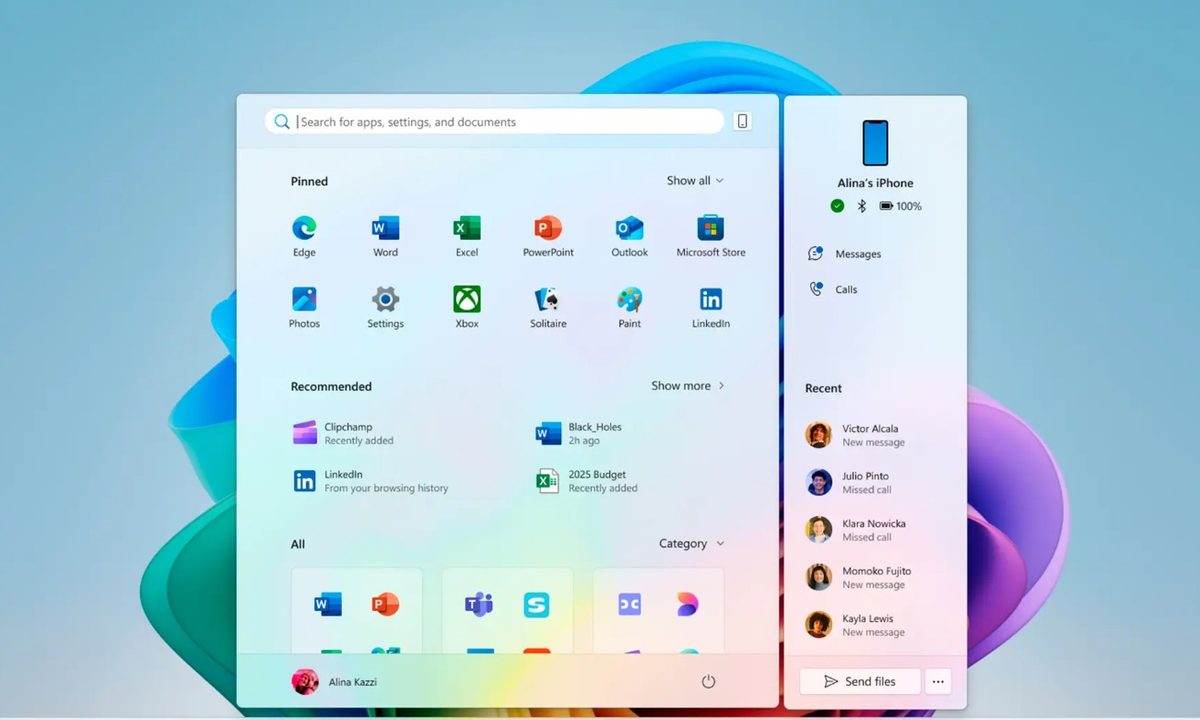Launch Solitaire
The image size is (1200, 720).
point(547,300)
